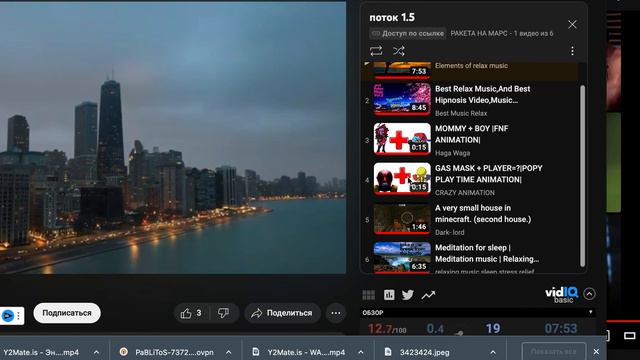Open Meditation for sleep thumbnail
Image resolution: width=640 pixels, height=360 pixels.
tap(402, 258)
